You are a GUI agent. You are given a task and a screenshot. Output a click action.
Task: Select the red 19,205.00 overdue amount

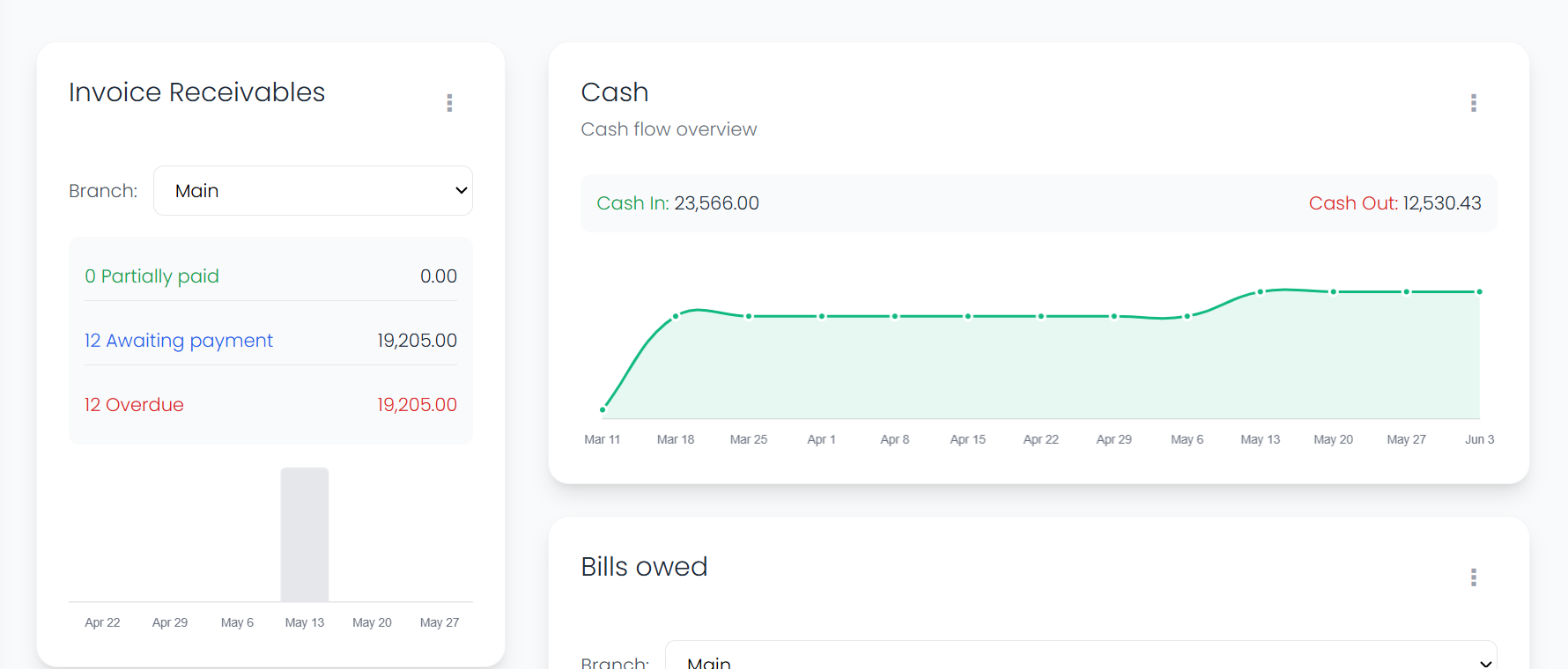[418, 405]
